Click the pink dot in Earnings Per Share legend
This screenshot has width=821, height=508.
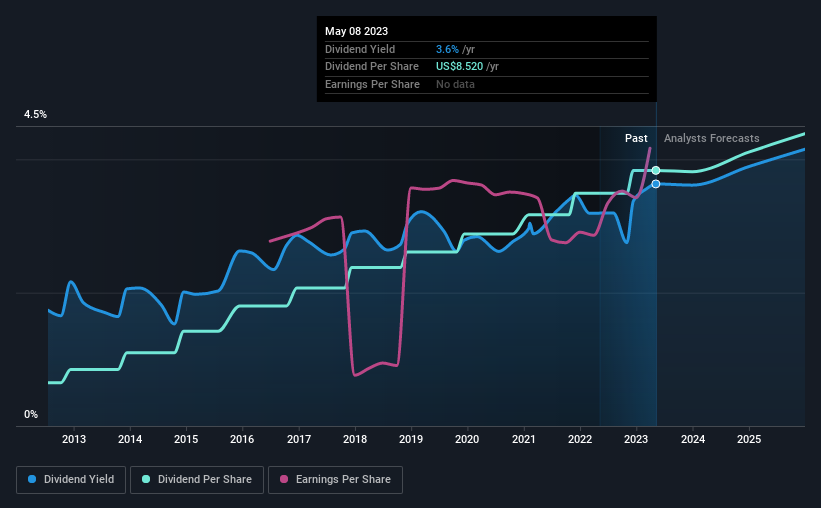click(284, 479)
